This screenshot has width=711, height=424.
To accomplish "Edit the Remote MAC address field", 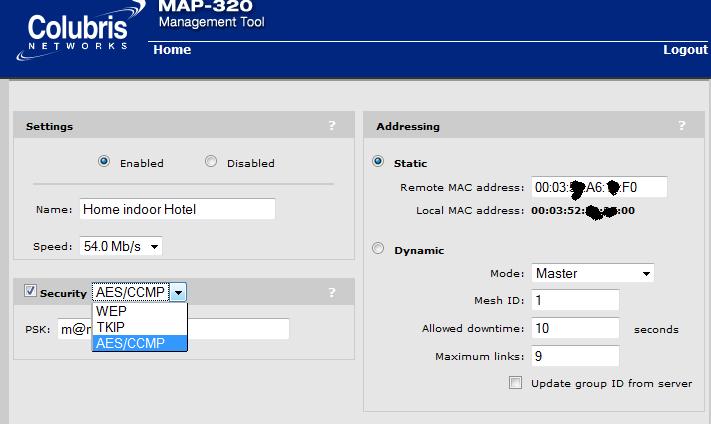I will point(599,187).
